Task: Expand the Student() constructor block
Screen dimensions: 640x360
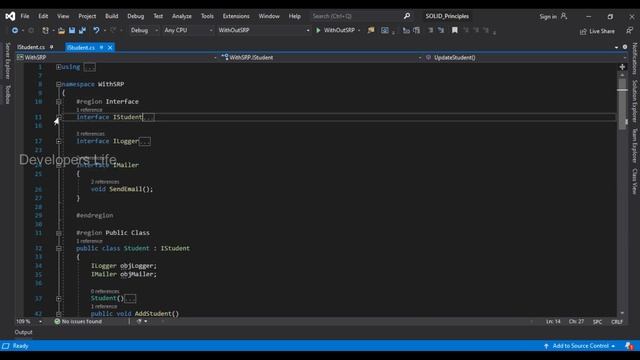Action: point(58,298)
